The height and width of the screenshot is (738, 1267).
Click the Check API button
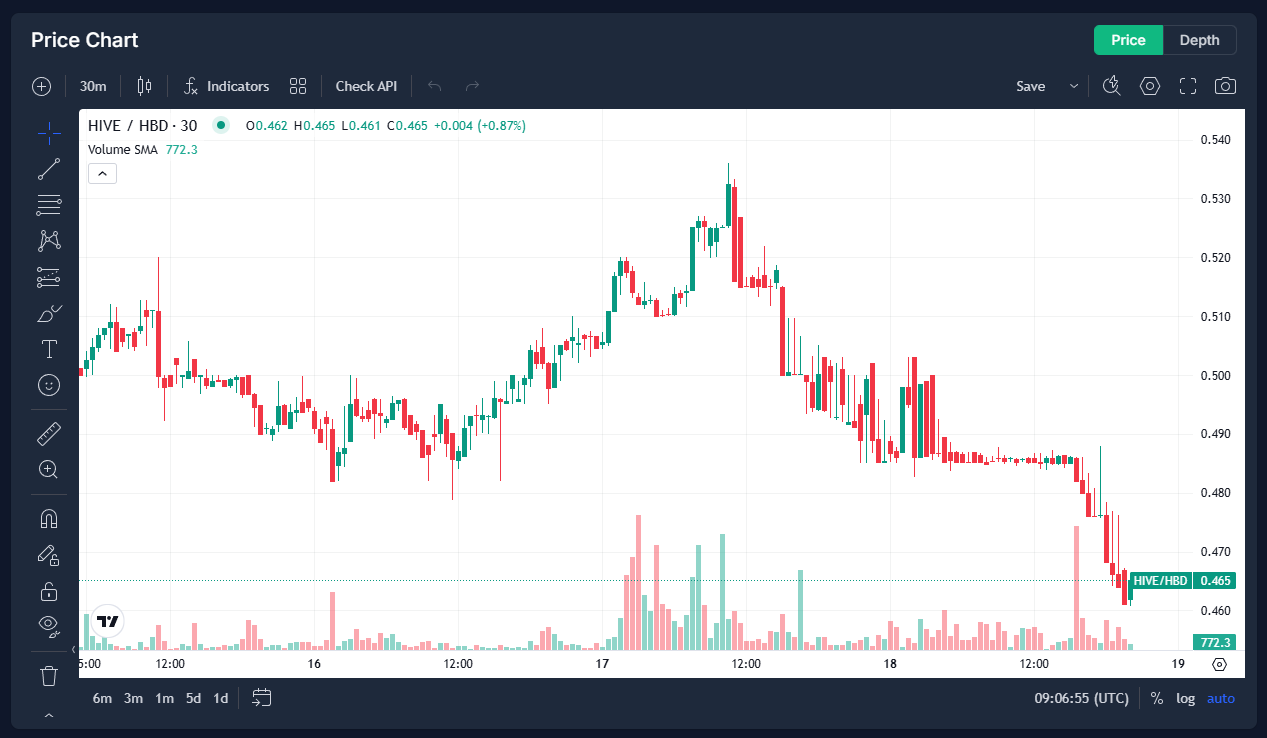366,86
